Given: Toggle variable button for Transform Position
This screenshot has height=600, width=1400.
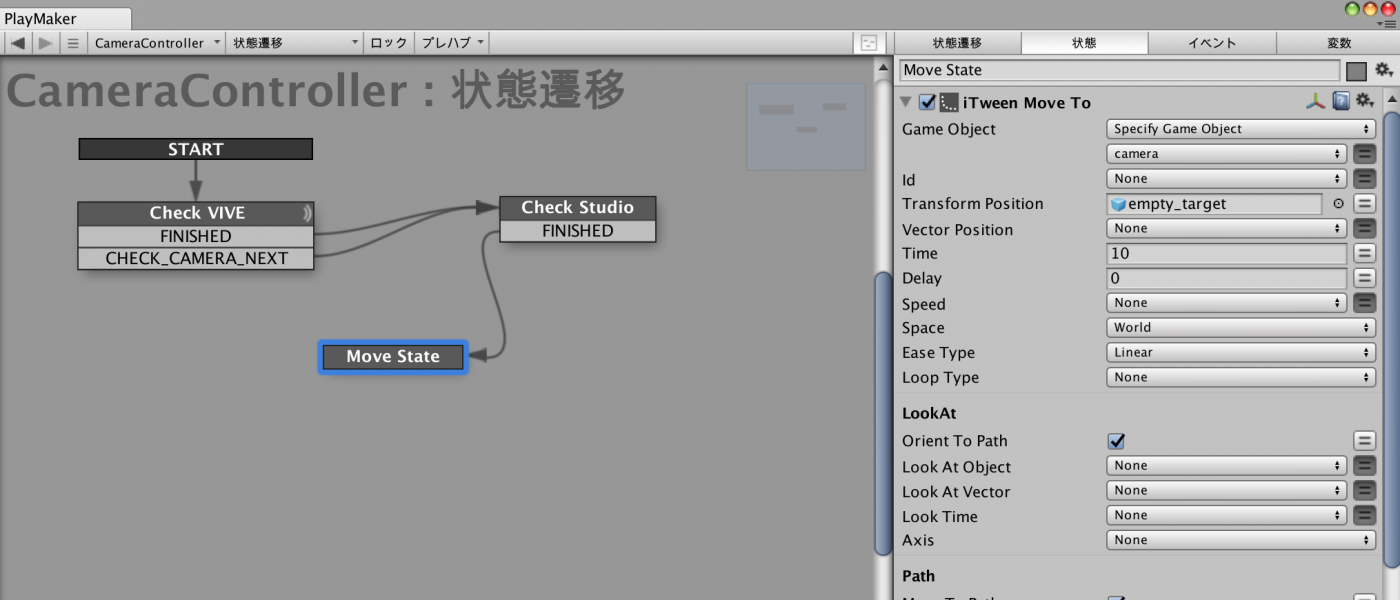Looking at the screenshot, I should pos(1364,204).
